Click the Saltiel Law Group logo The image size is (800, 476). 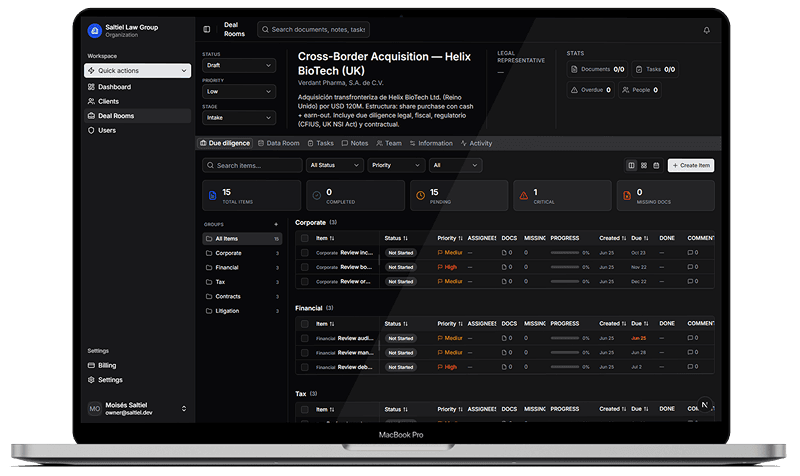[x=94, y=31]
